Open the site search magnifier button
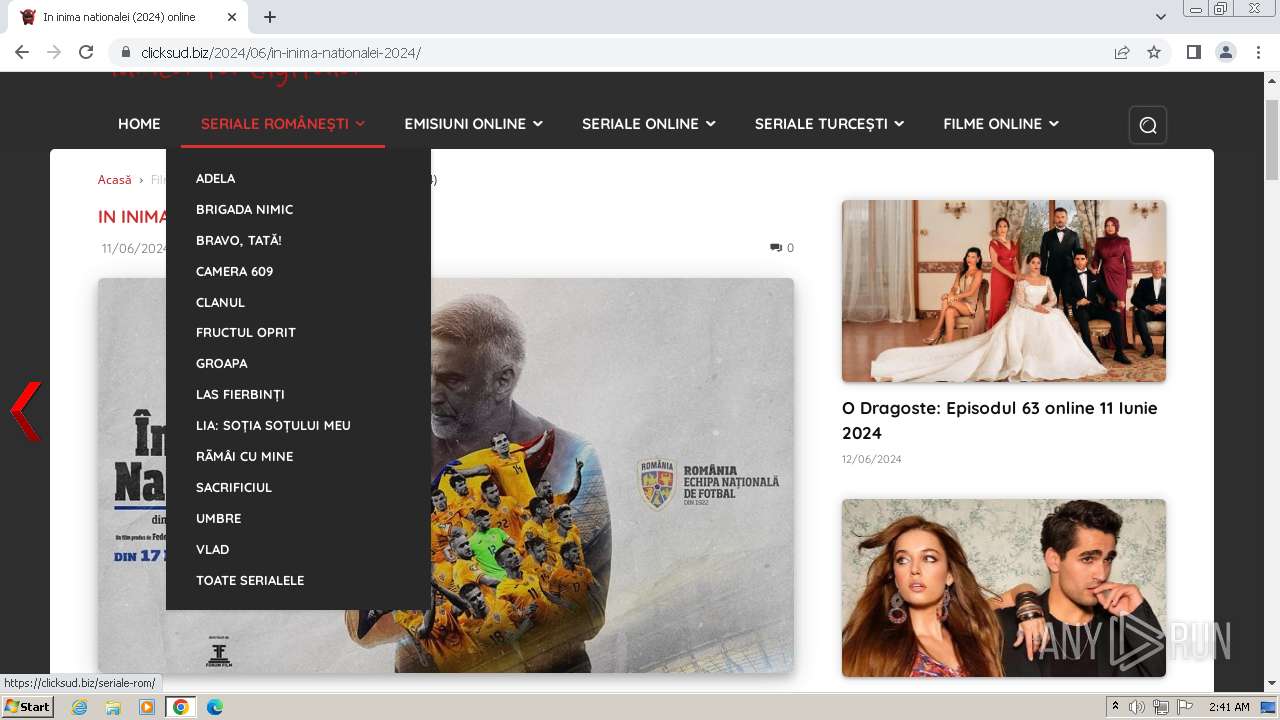 click(1148, 125)
